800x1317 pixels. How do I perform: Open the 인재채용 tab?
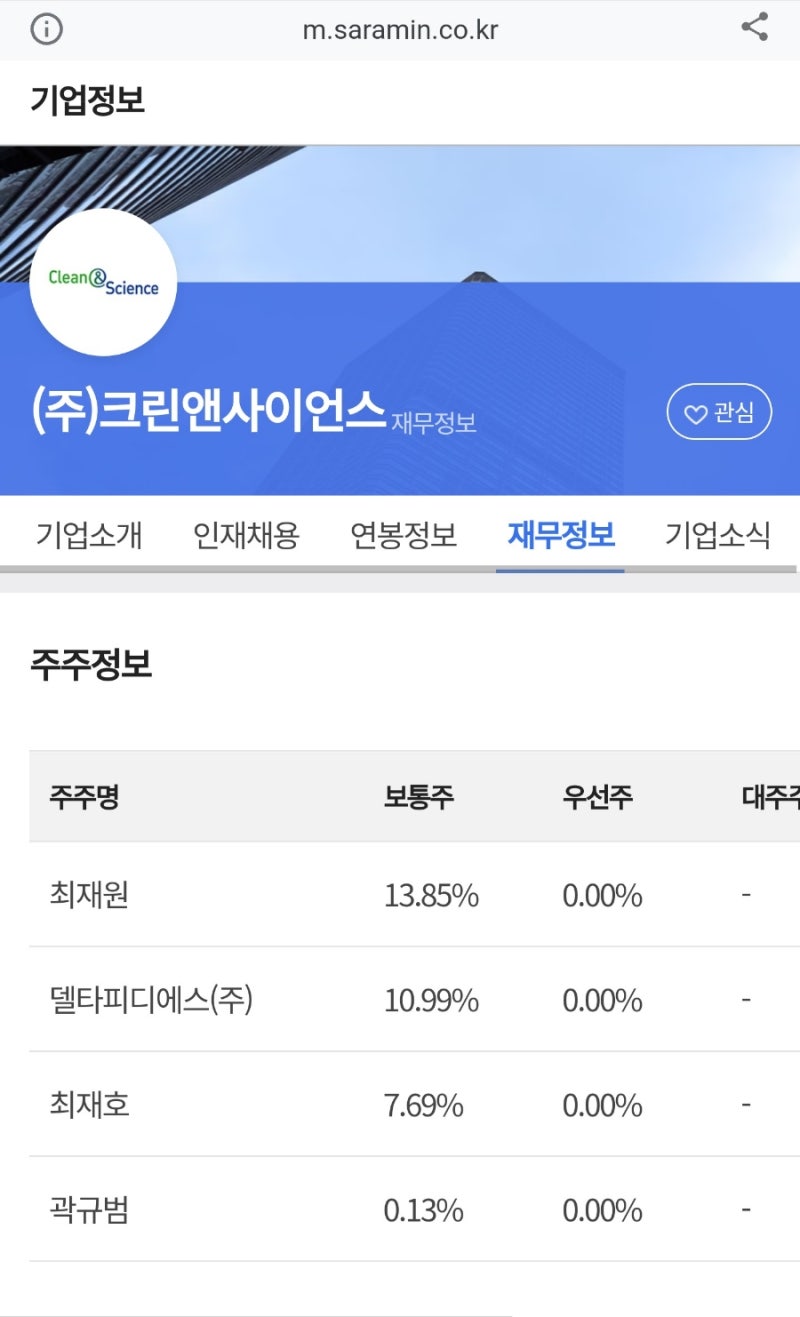tap(244, 536)
